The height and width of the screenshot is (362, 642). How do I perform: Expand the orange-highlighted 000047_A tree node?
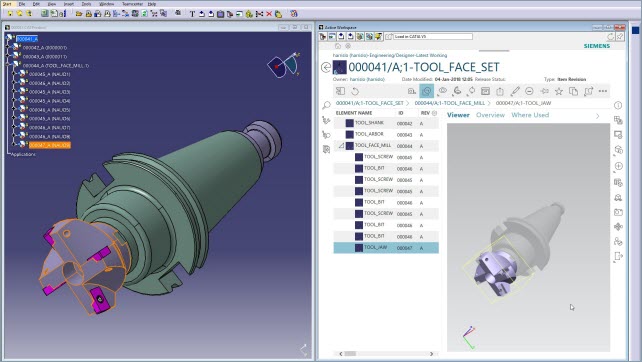tap(14, 145)
